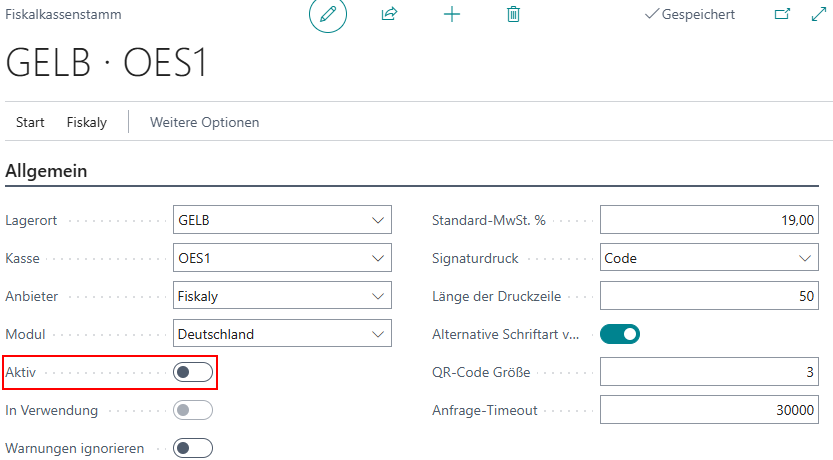Enable the Aktiv toggle
This screenshot has height=460, width=833.
tap(193, 372)
